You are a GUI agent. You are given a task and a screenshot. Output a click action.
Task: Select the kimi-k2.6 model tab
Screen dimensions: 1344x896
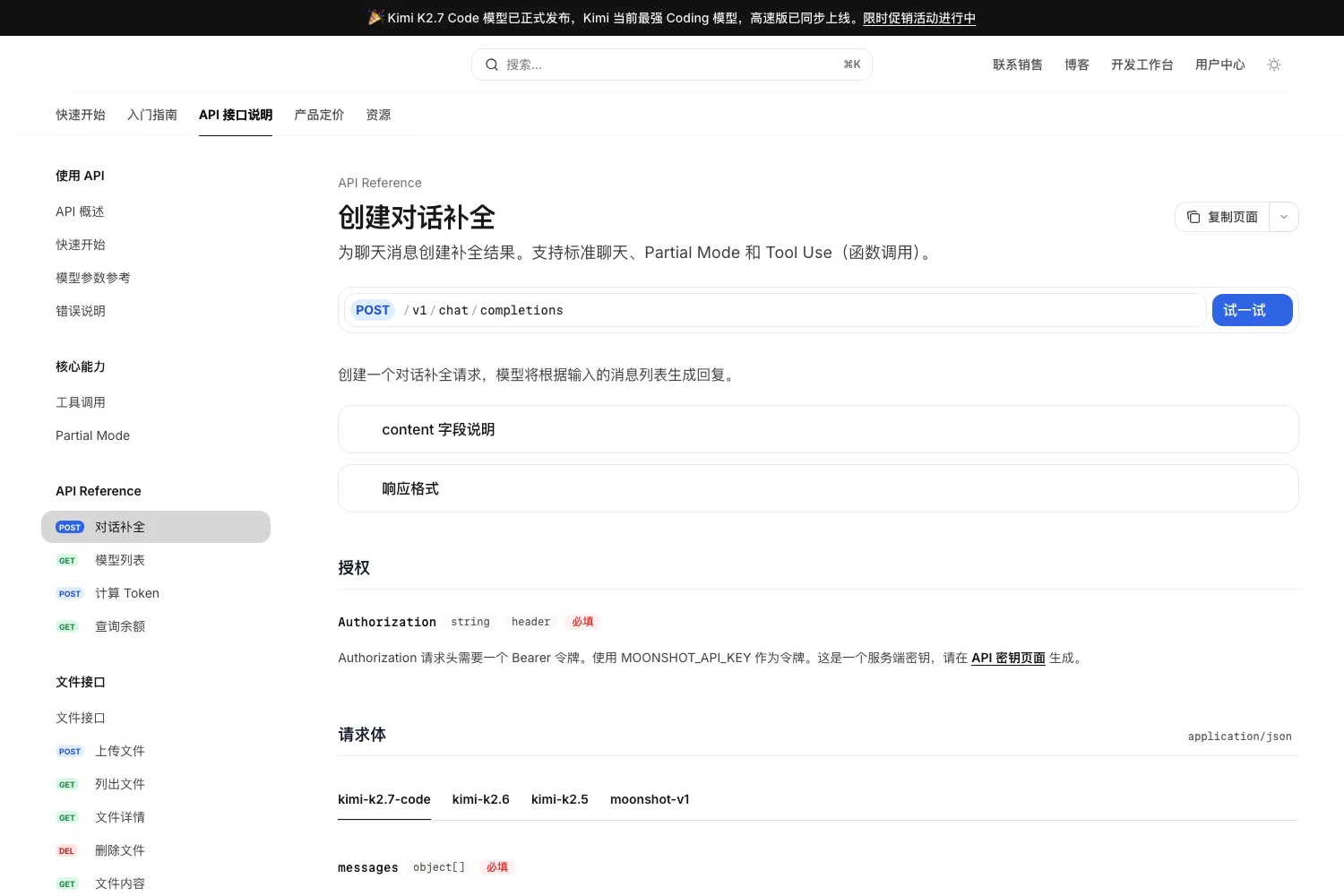coord(481,799)
